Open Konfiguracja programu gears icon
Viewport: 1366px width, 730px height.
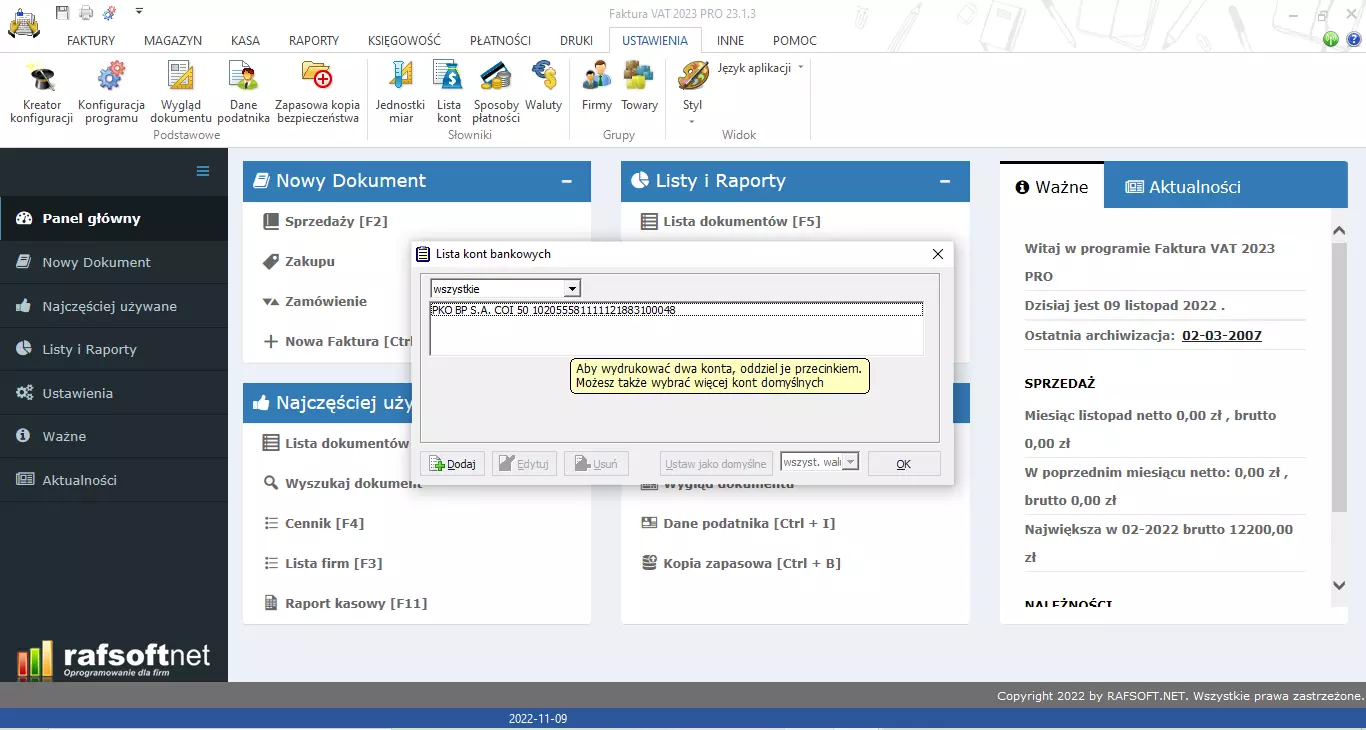(111, 78)
